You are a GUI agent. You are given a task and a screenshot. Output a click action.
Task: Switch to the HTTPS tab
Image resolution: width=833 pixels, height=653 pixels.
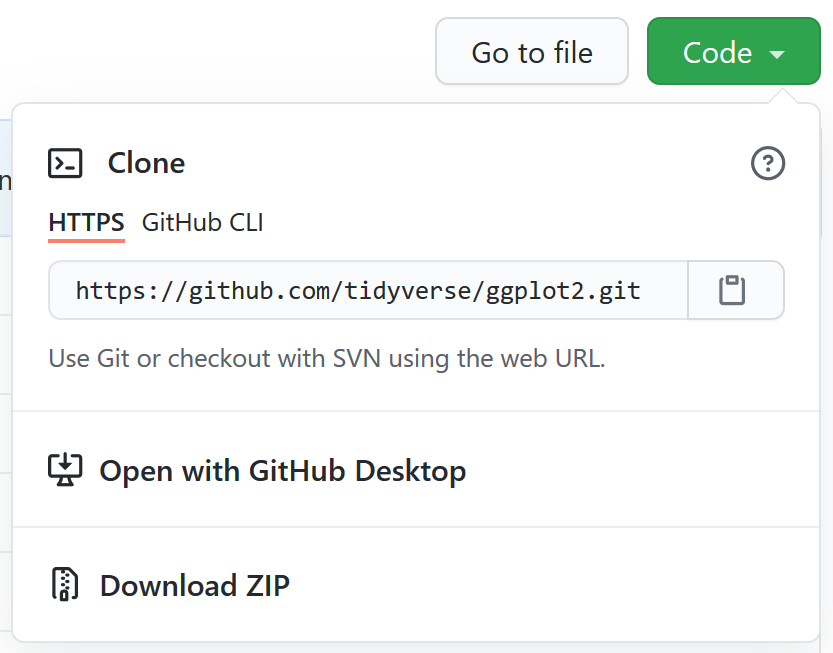coord(86,222)
